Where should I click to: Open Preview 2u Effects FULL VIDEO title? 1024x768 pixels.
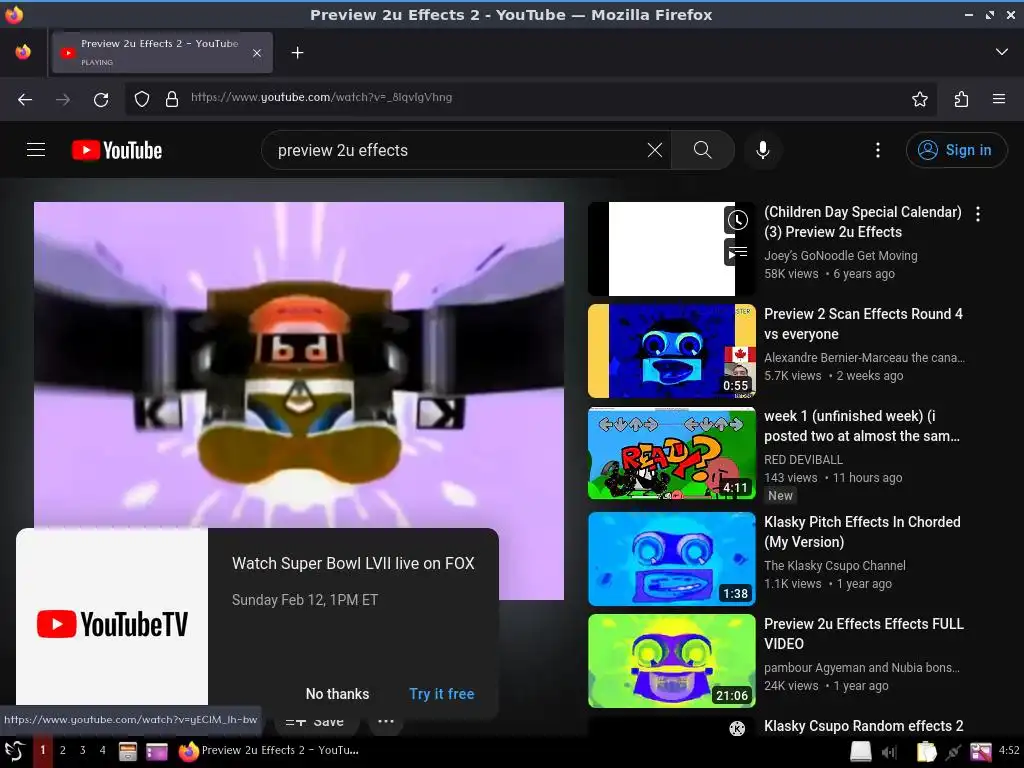pyautogui.click(x=863, y=633)
